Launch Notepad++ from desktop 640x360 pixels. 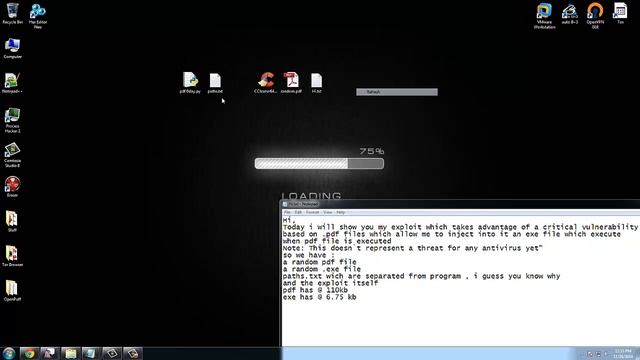pyautogui.click(x=12, y=83)
